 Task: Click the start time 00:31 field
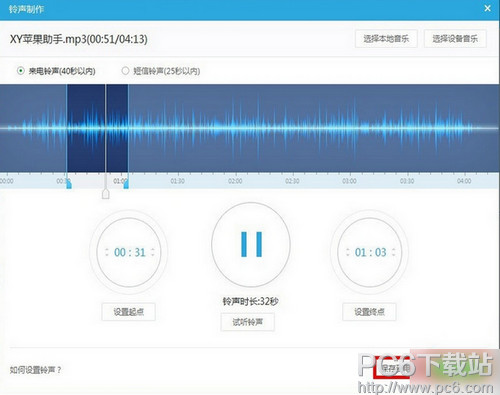tap(130, 252)
